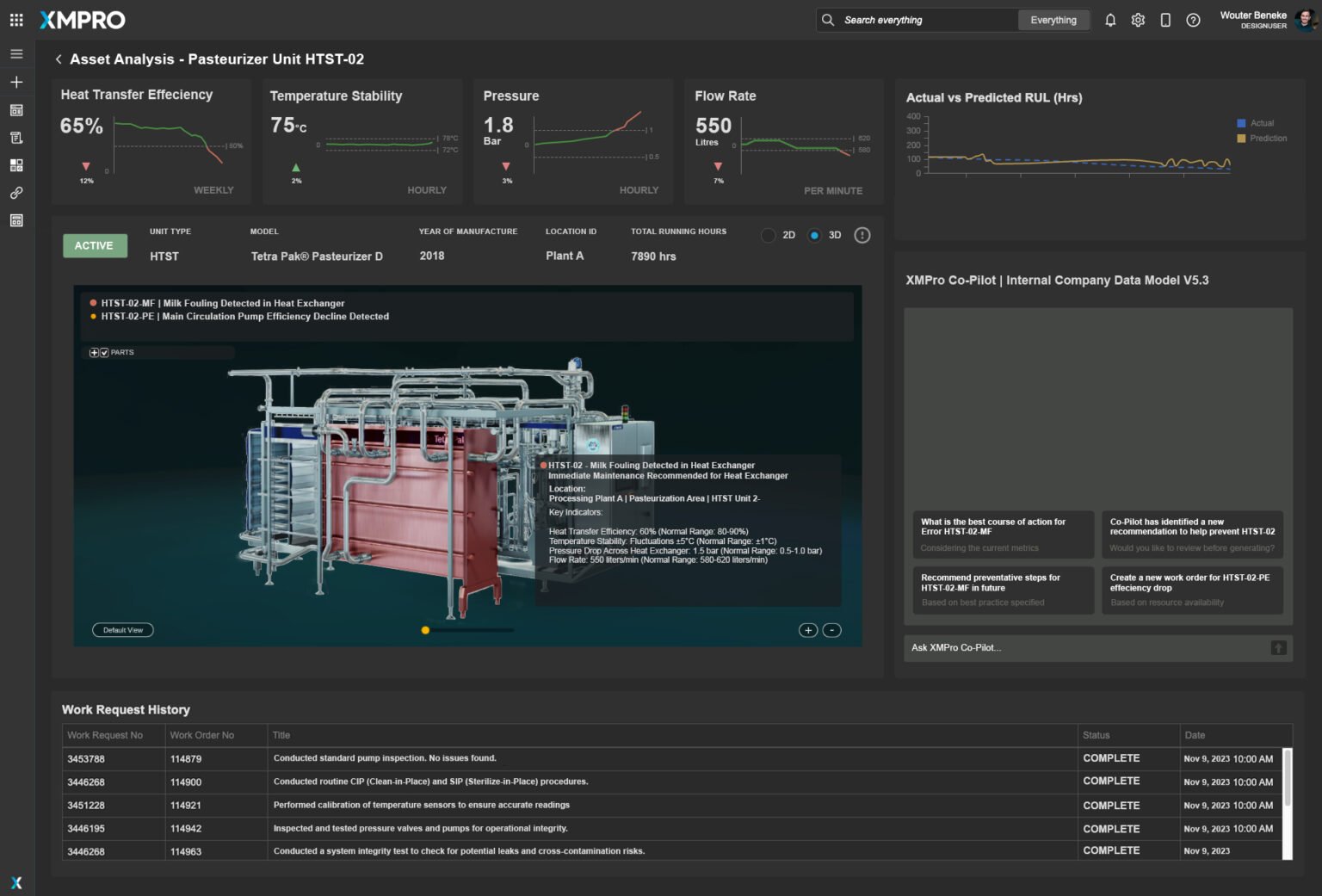Open the Everything search filter dropdown
The width and height of the screenshot is (1322, 896).
click(1053, 20)
